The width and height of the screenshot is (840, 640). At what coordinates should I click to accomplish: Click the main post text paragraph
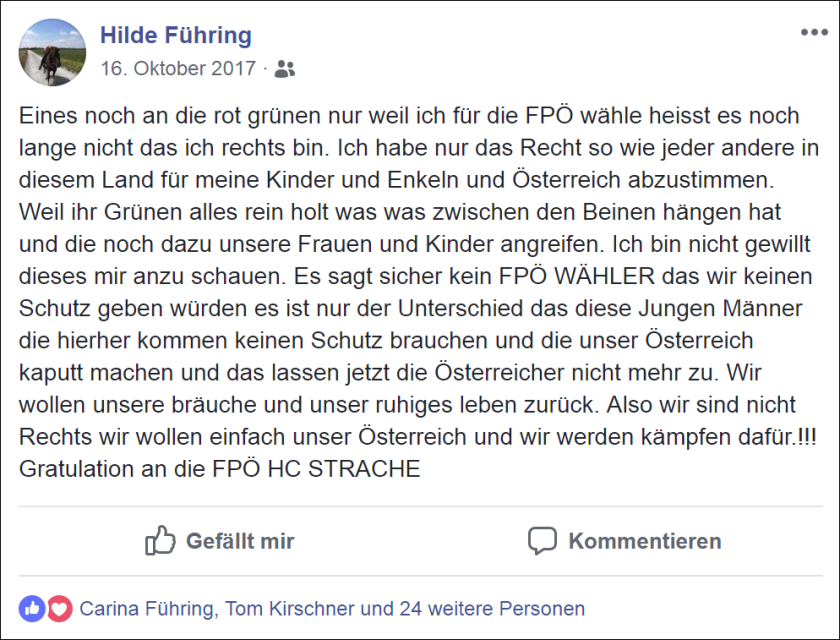418,290
